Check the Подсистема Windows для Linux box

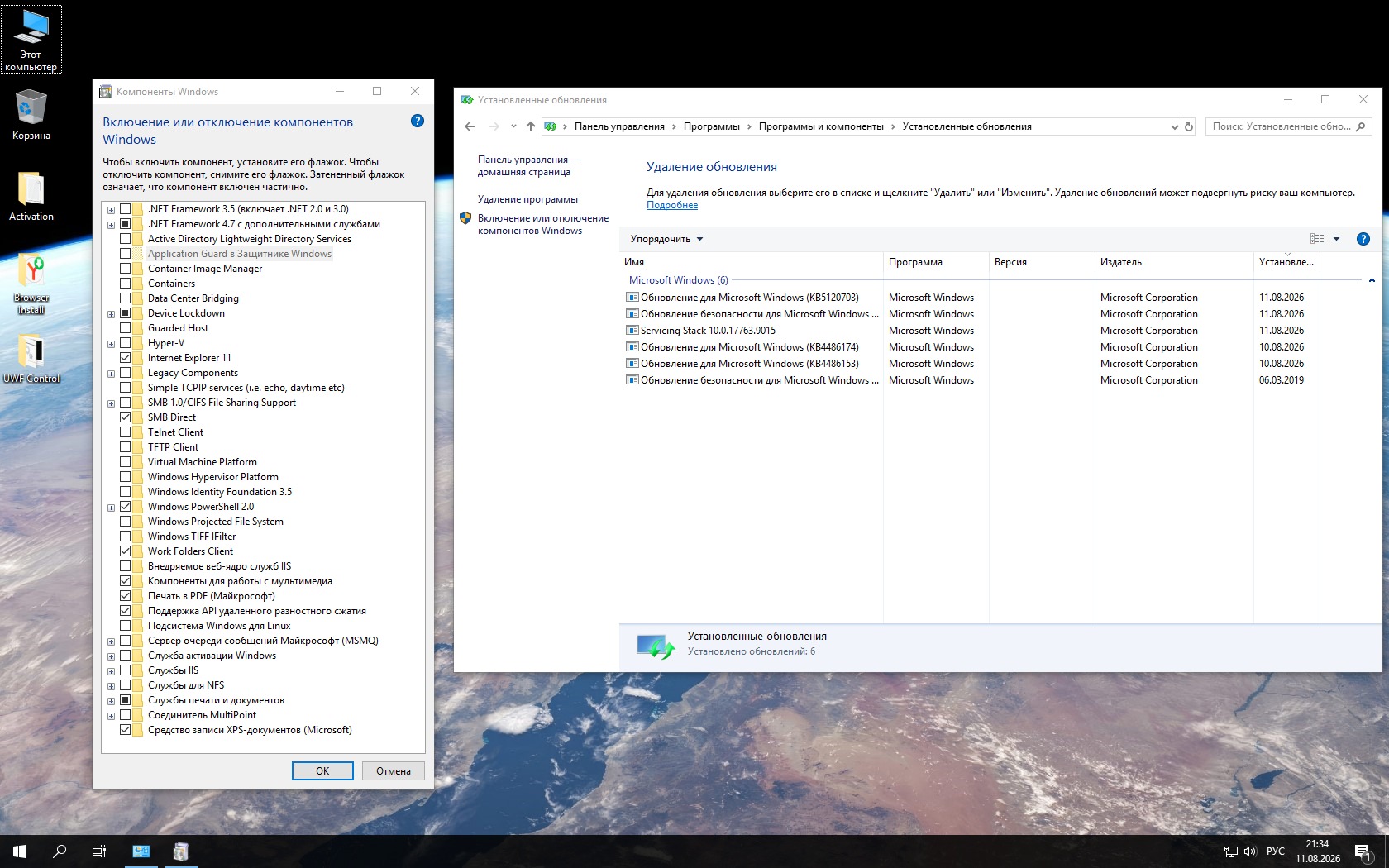[126, 626]
